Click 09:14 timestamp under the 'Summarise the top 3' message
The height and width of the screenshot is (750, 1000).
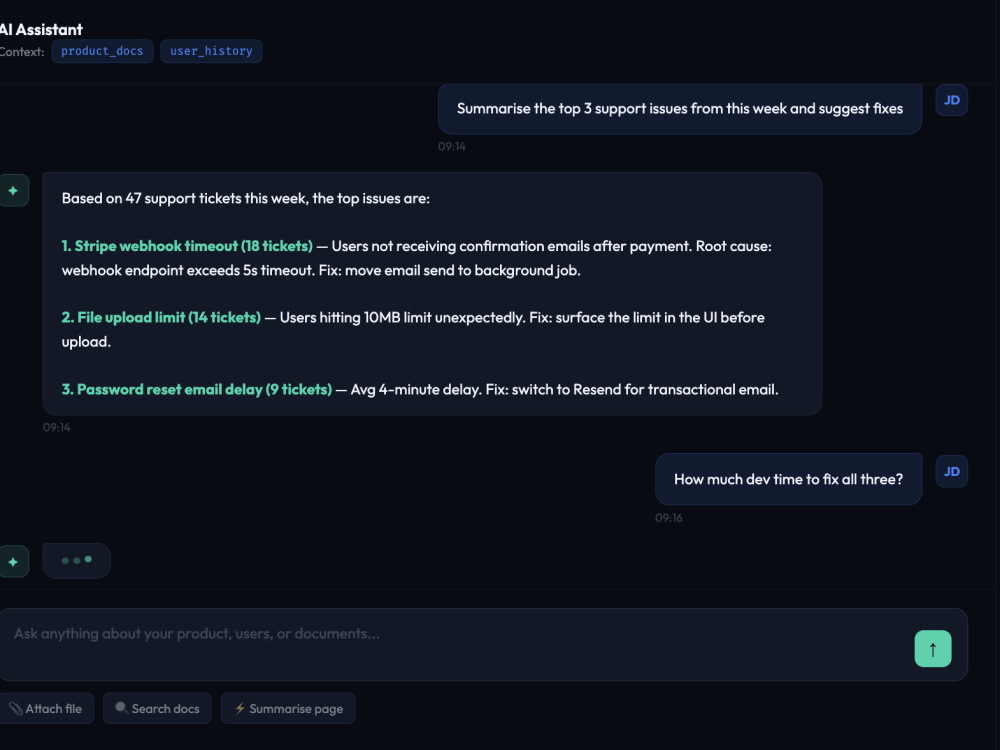(x=452, y=146)
